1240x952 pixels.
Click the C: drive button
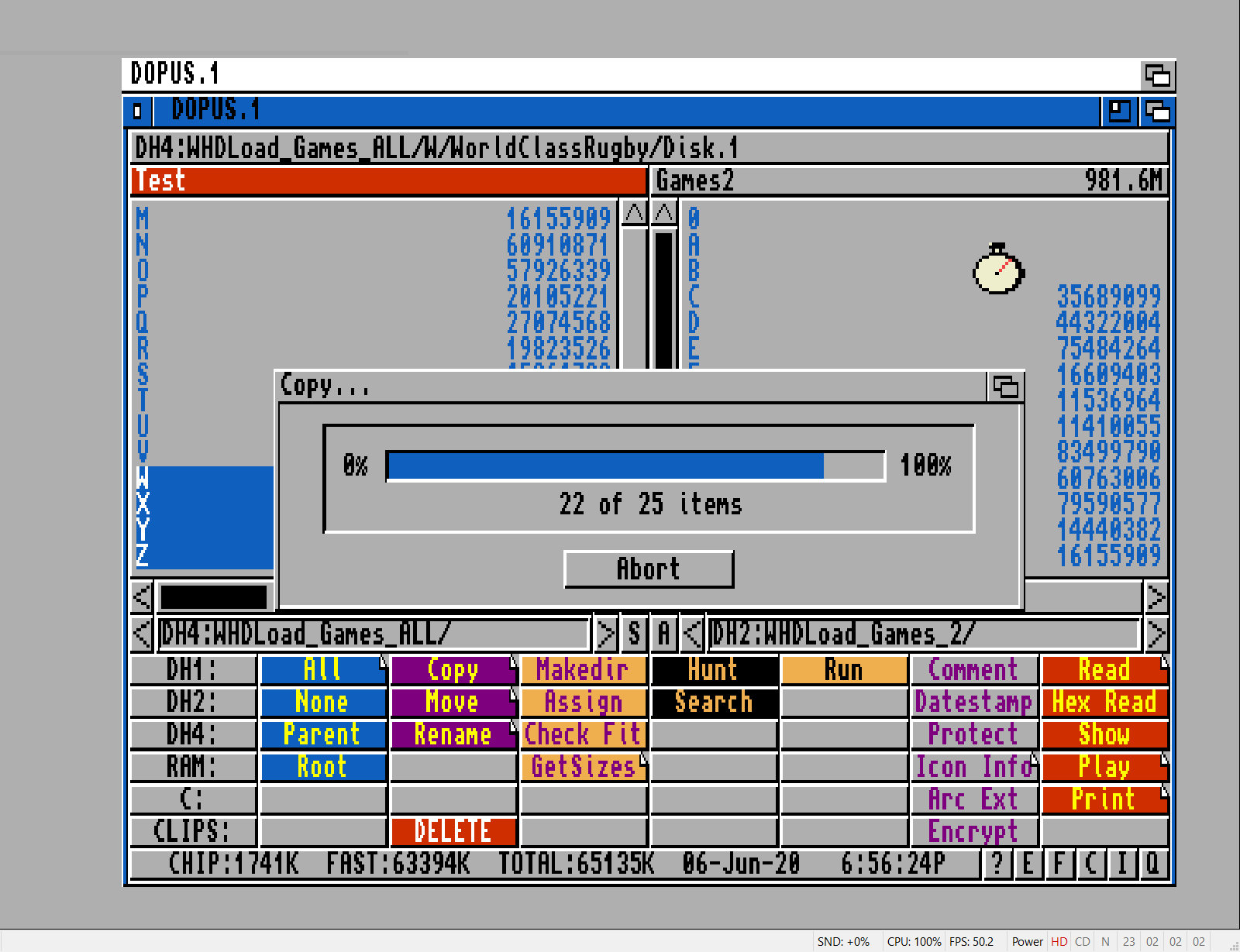point(193,799)
